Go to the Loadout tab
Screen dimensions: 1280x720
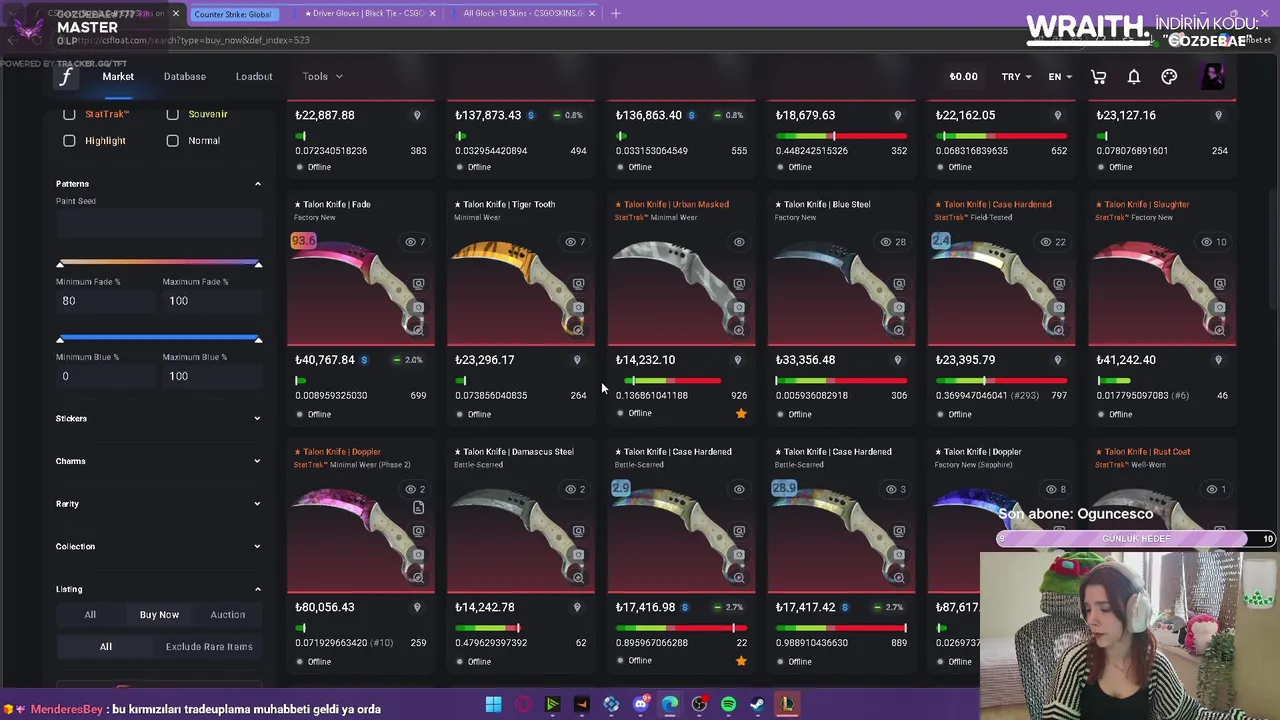[254, 77]
